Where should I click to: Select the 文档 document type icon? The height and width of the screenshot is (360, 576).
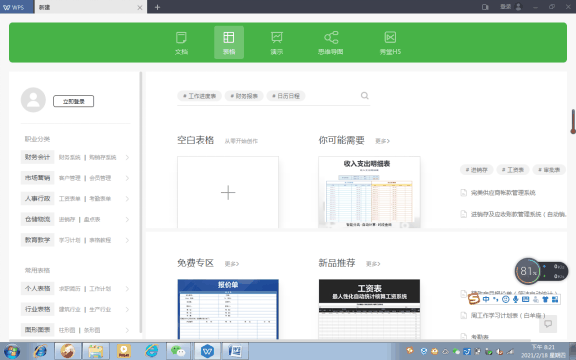point(181,43)
